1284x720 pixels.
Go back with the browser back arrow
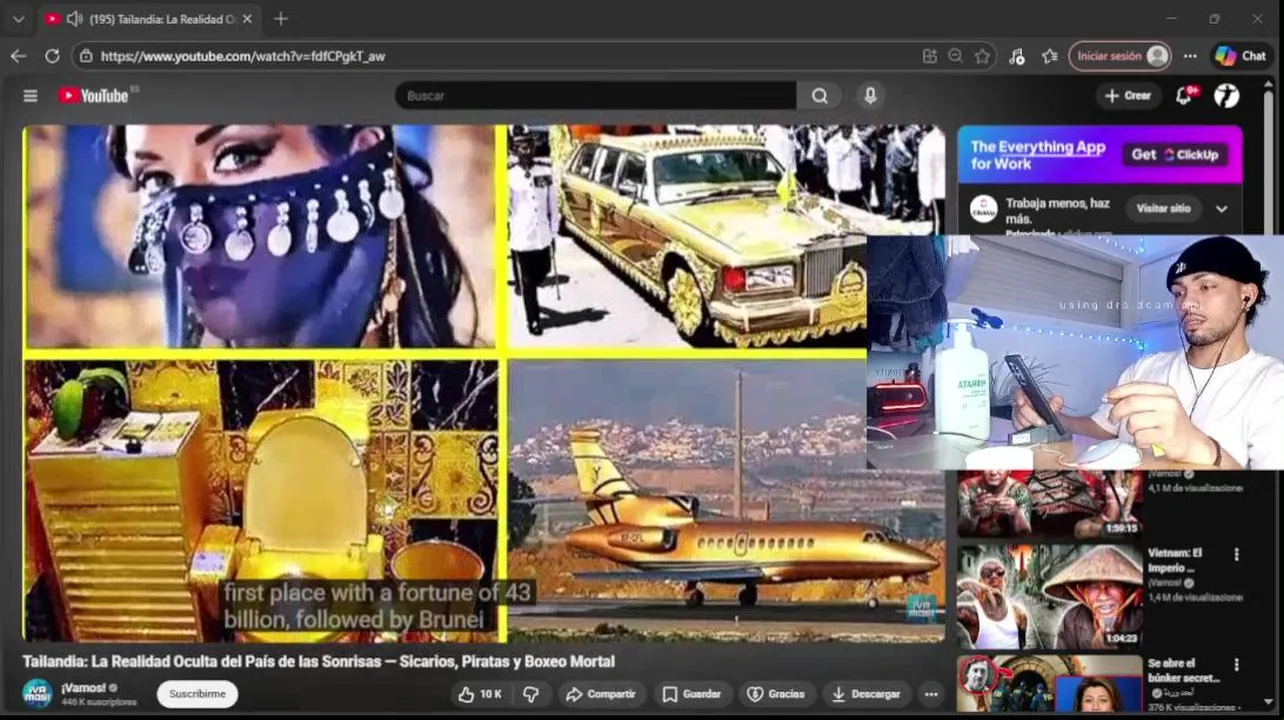pyautogui.click(x=18, y=56)
